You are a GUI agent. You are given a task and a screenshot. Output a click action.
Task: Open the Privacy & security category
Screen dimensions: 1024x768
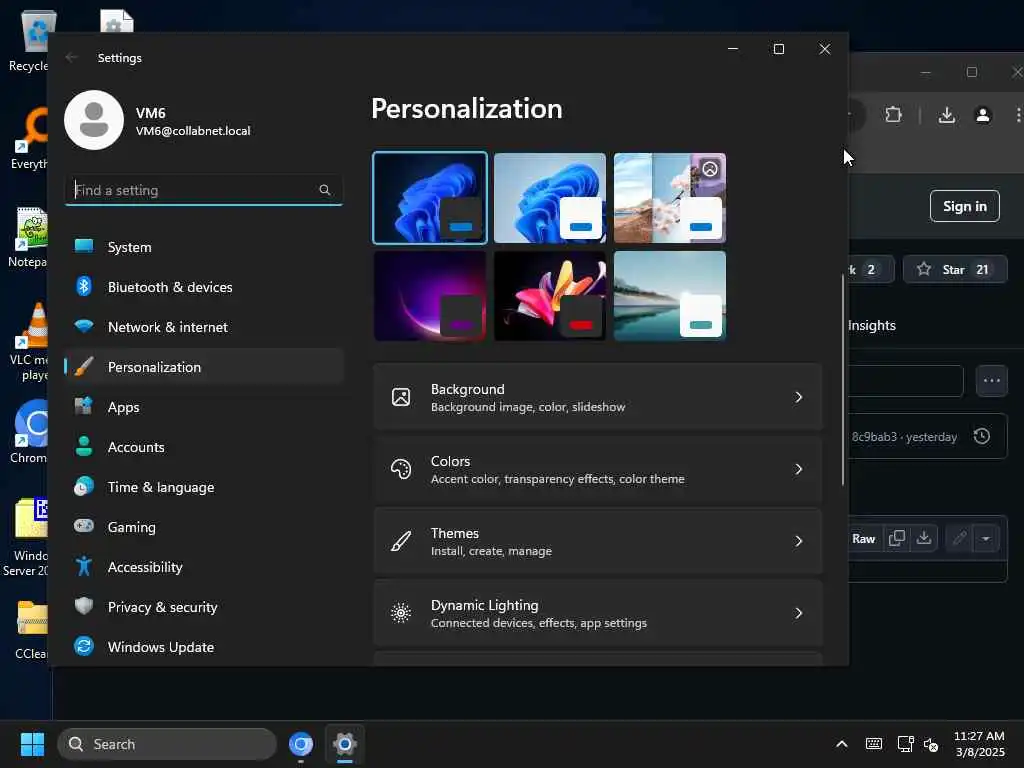coord(204,607)
